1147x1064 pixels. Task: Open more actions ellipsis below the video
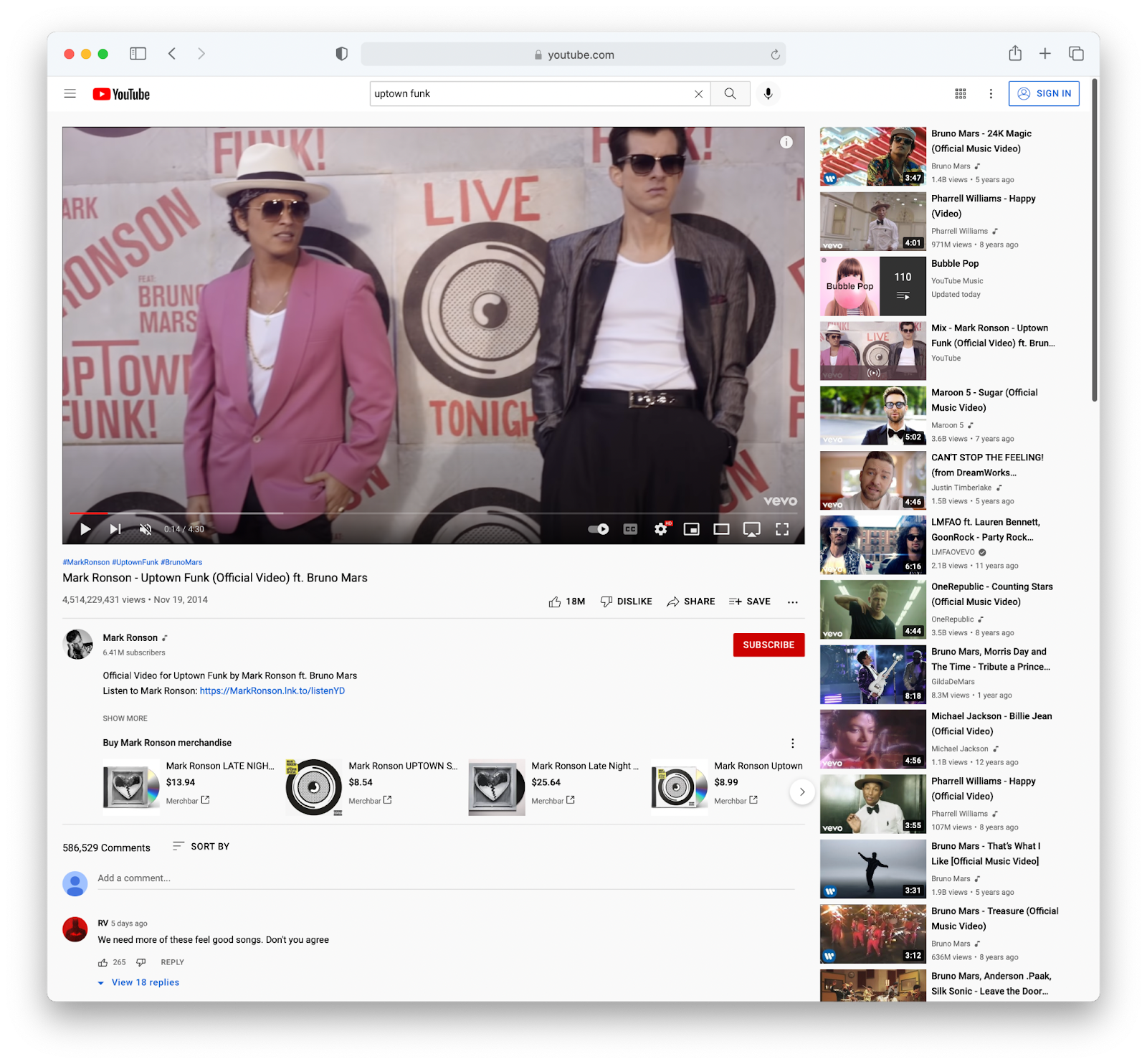(792, 602)
